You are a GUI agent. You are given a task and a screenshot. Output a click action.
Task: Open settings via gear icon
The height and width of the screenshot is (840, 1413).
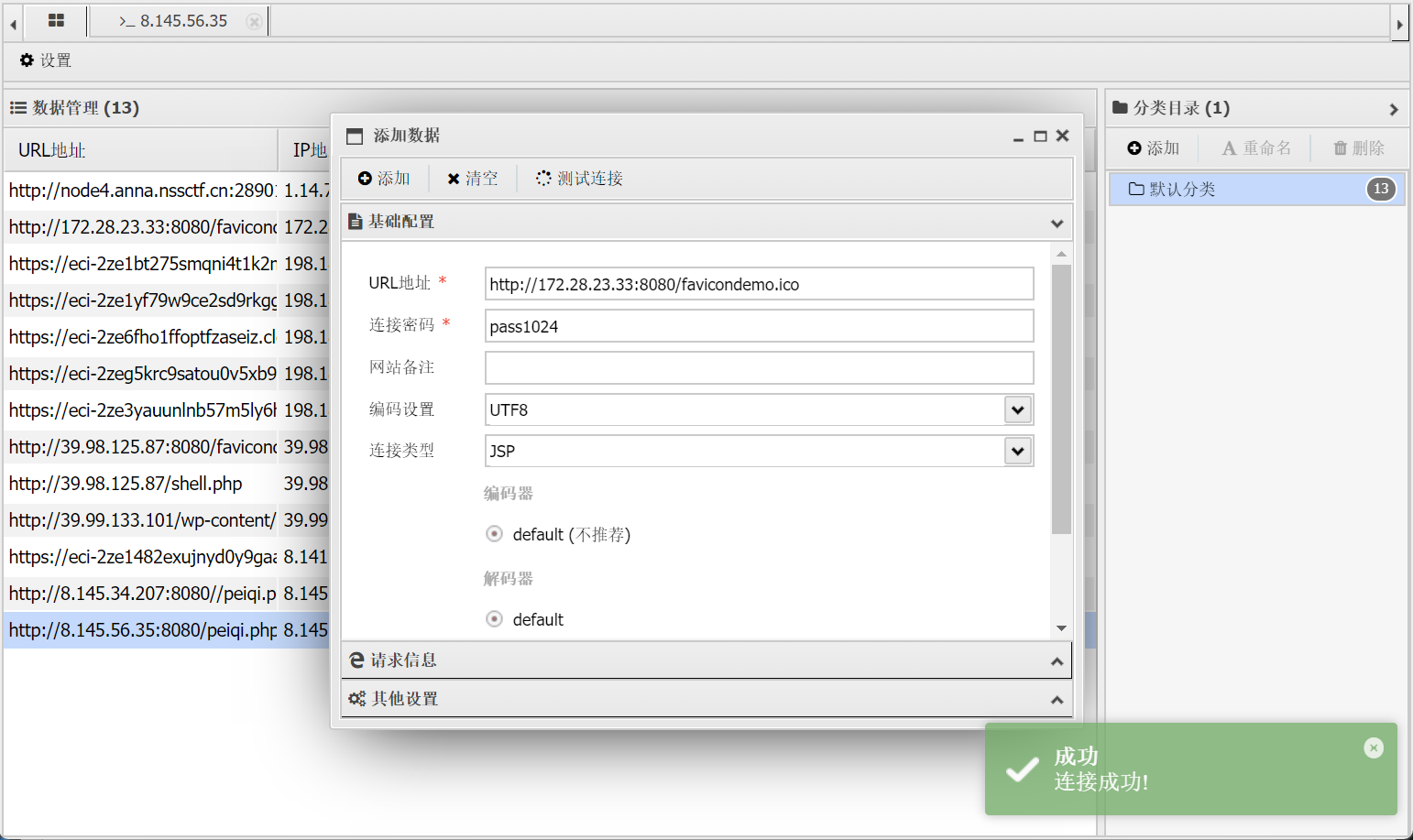click(45, 60)
